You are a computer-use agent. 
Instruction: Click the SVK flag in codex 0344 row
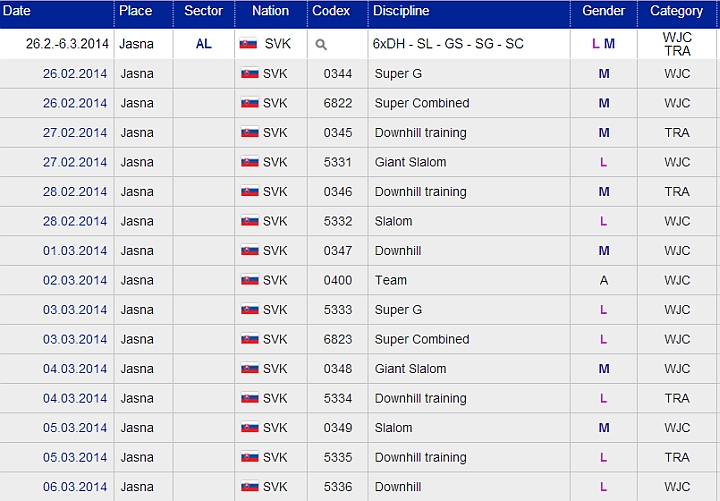(x=250, y=73)
